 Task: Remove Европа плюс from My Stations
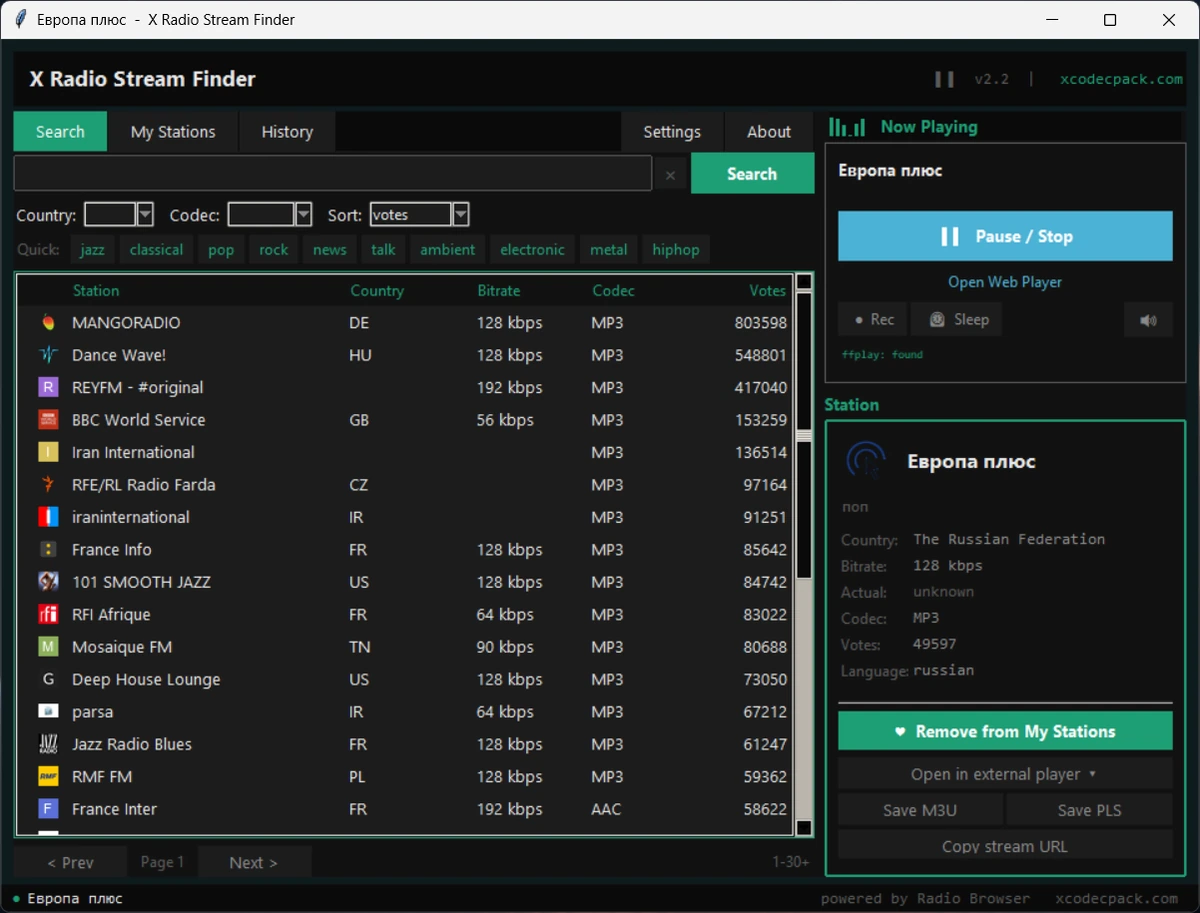tap(1005, 731)
